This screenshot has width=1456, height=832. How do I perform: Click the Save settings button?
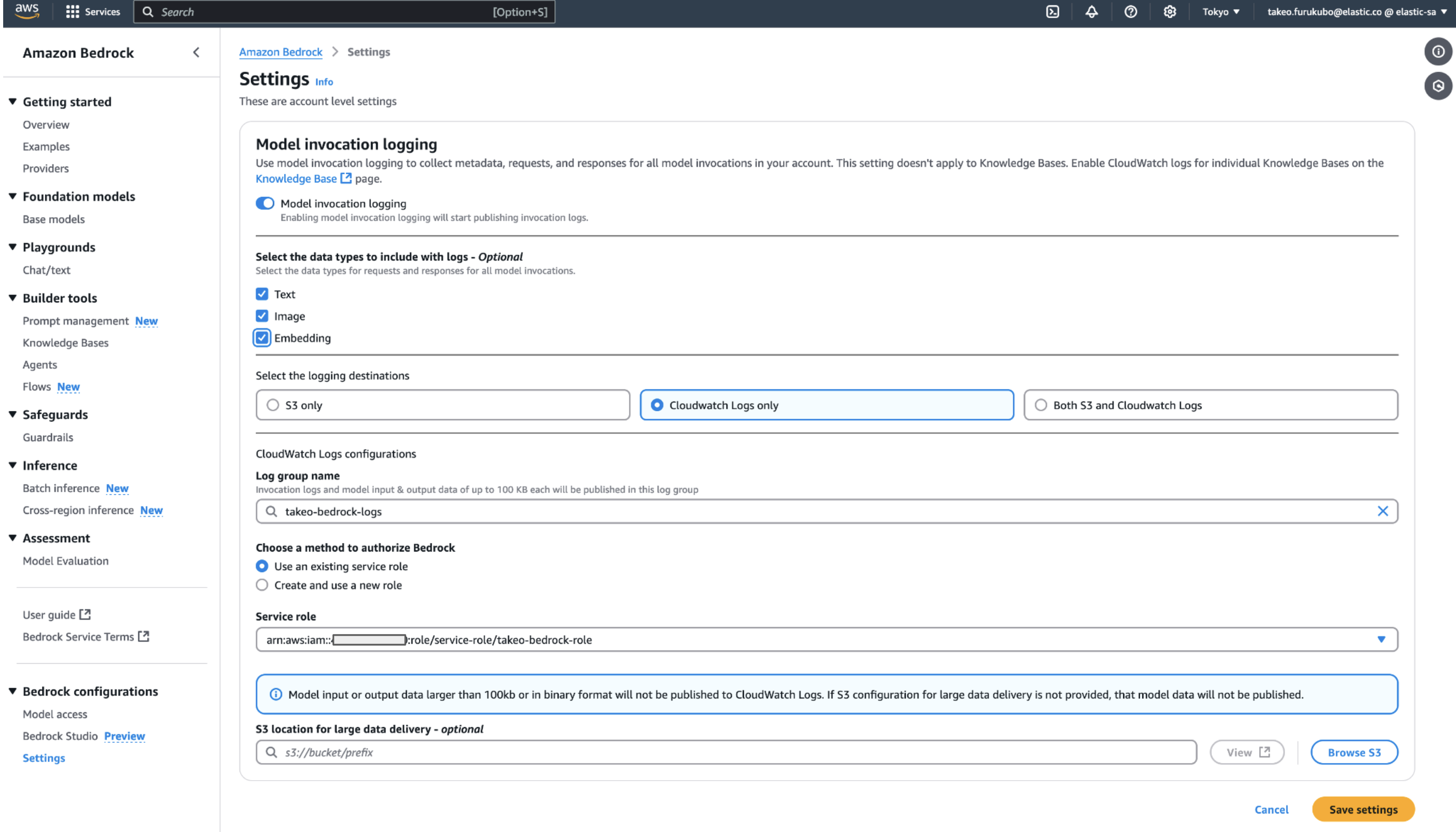1362,809
